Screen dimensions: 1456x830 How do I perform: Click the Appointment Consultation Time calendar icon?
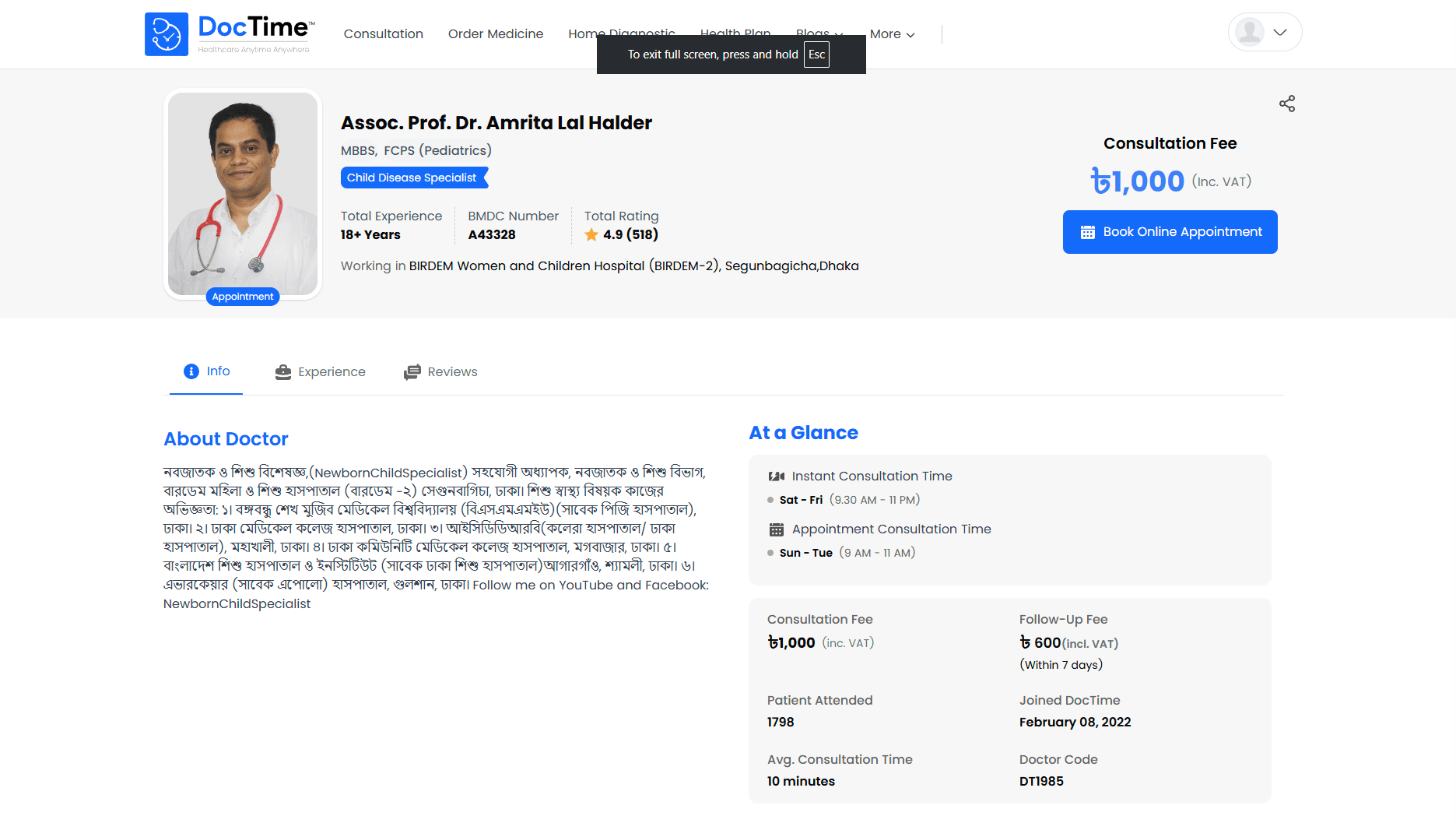[777, 529]
